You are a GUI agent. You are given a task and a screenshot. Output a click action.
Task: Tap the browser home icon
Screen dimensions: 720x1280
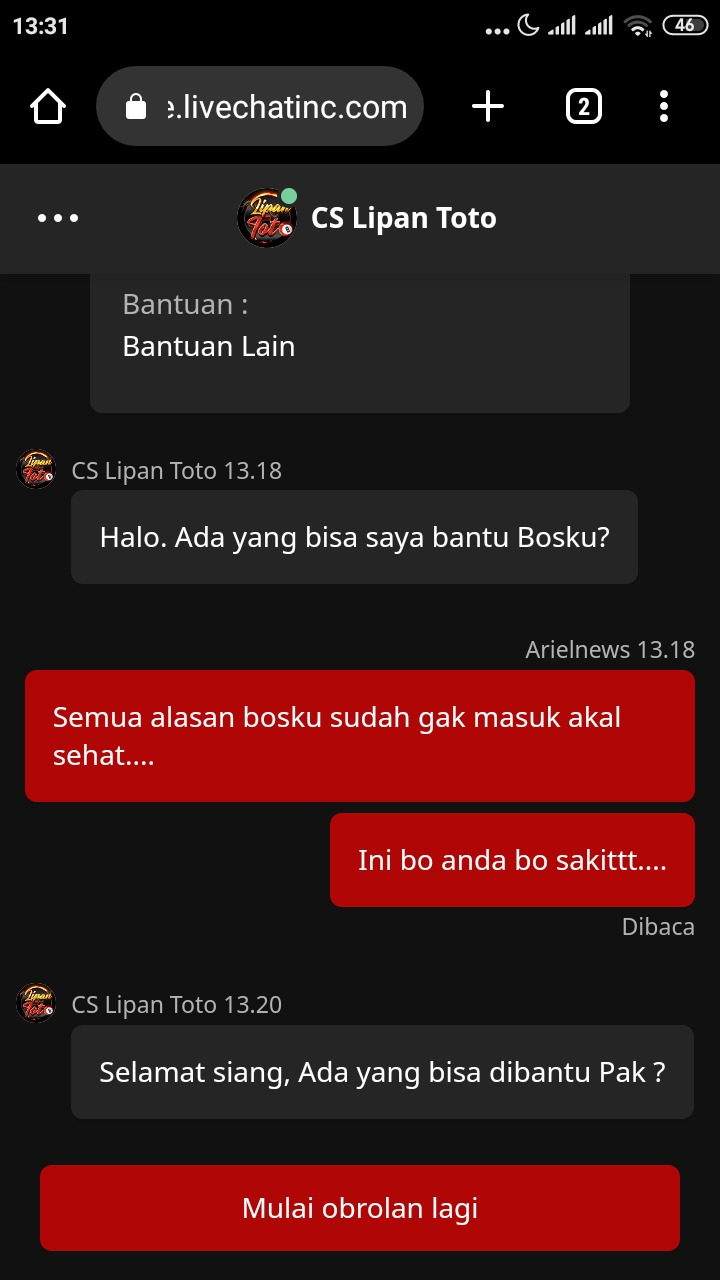tap(48, 106)
